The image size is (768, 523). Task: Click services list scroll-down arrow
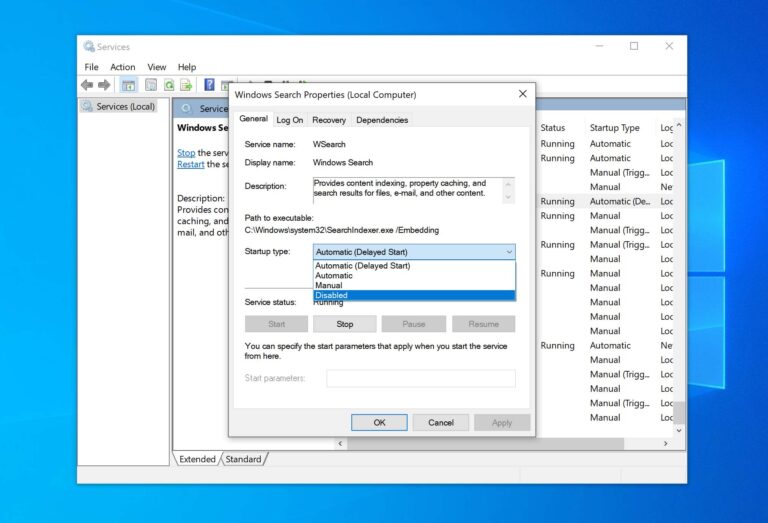[679, 431]
